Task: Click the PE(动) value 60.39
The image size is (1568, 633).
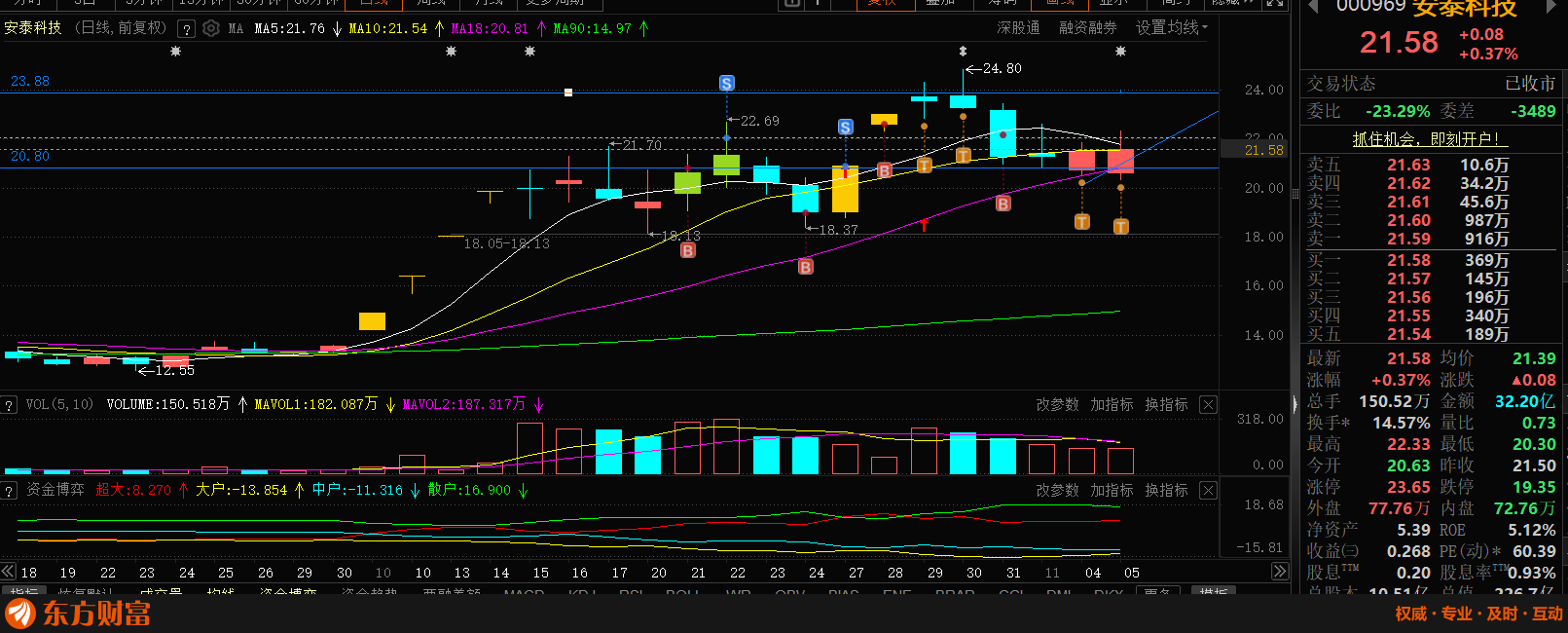Action: click(x=1534, y=551)
